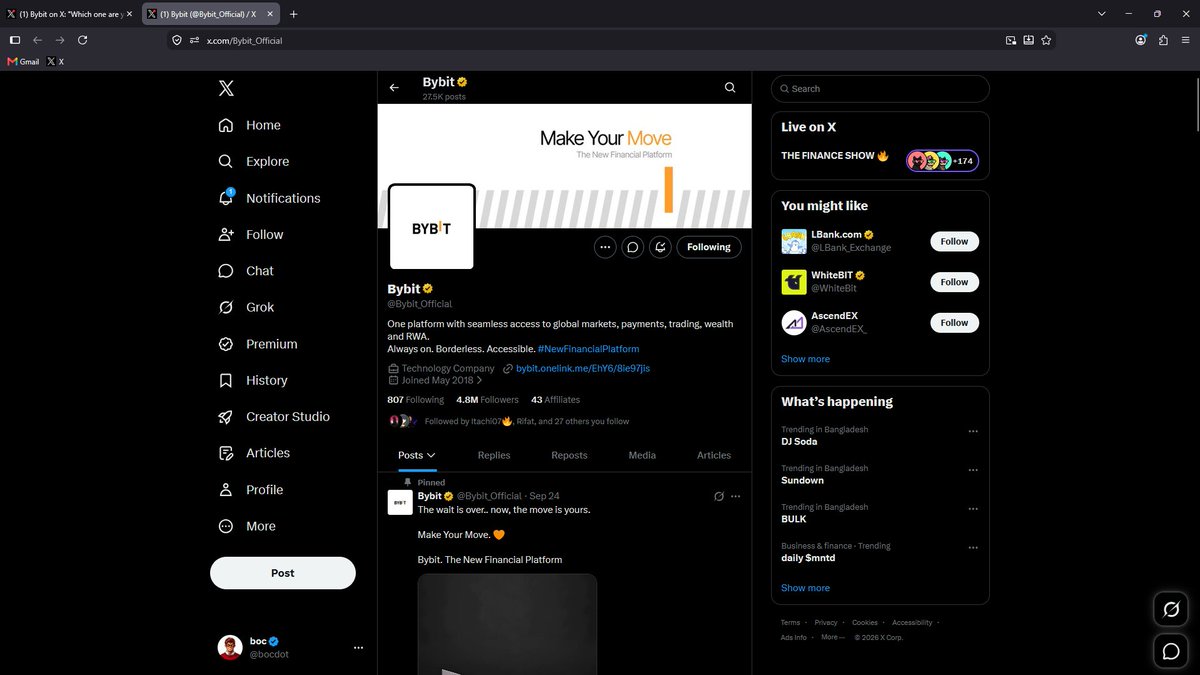Click the Post button

click(283, 573)
